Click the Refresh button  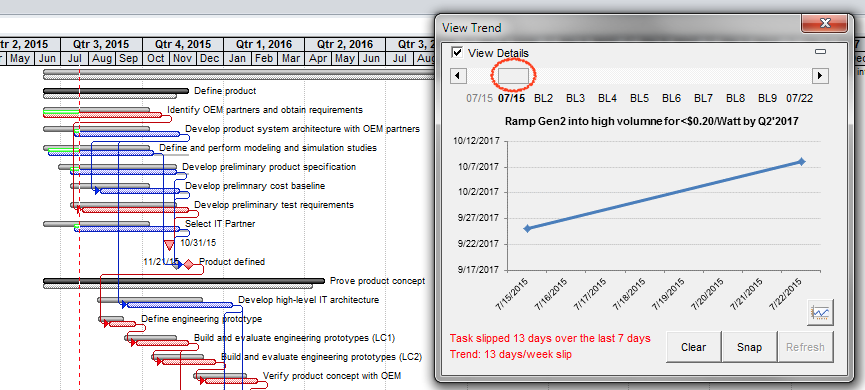[805, 347]
